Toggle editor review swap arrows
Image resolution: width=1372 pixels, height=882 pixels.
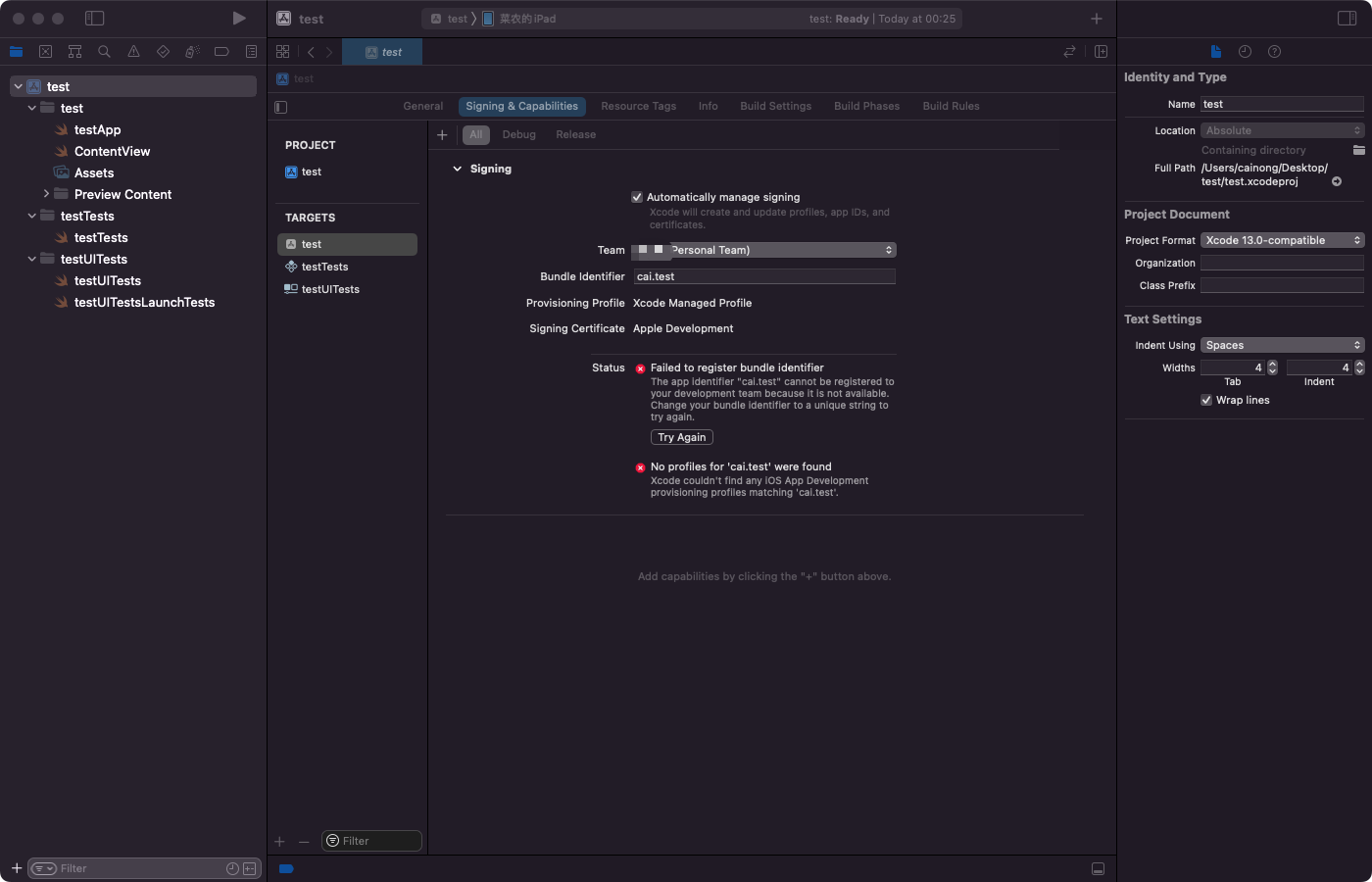pyautogui.click(x=1069, y=52)
